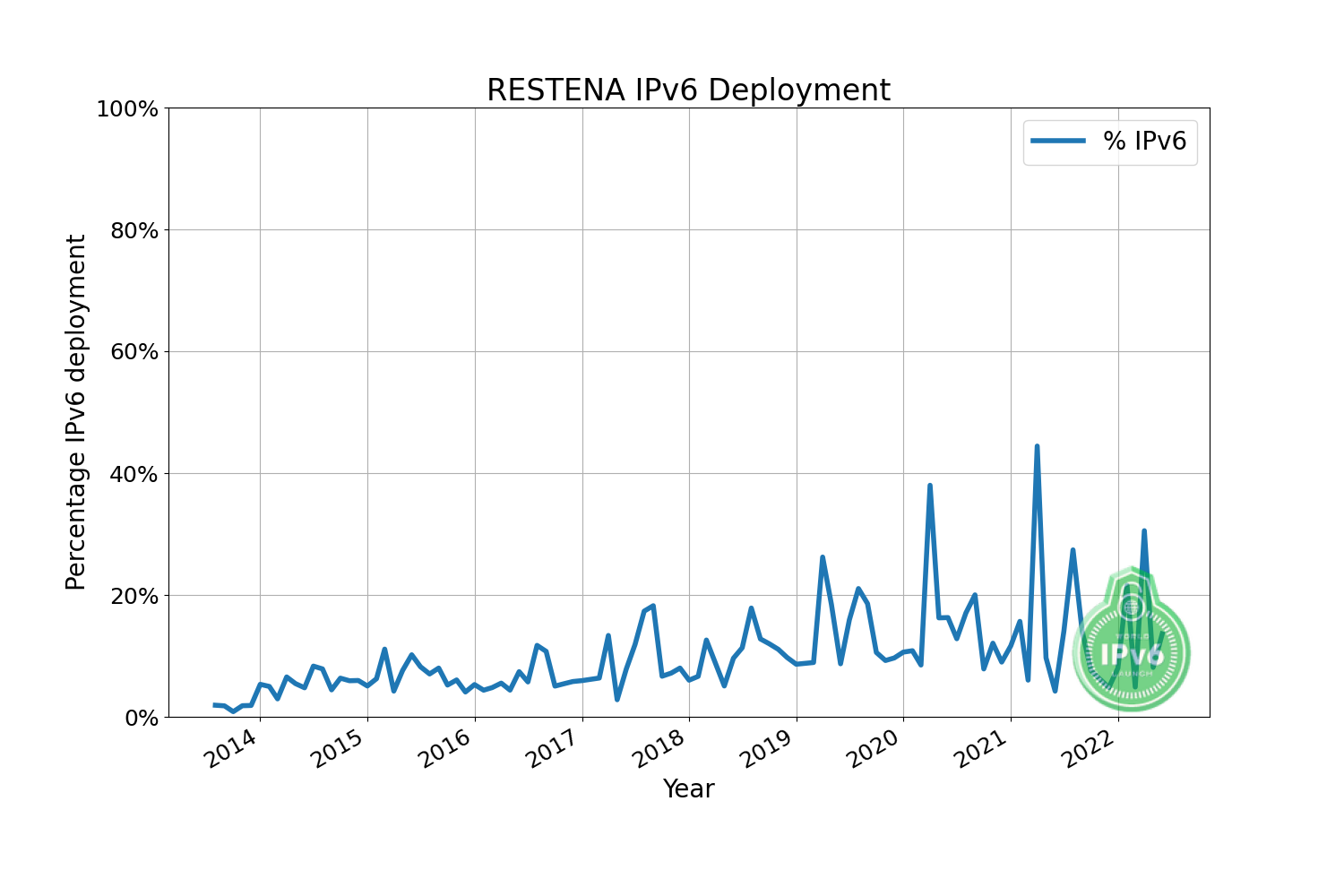
Task: Click the highest peak of the line in 2021
Action: (1037, 446)
